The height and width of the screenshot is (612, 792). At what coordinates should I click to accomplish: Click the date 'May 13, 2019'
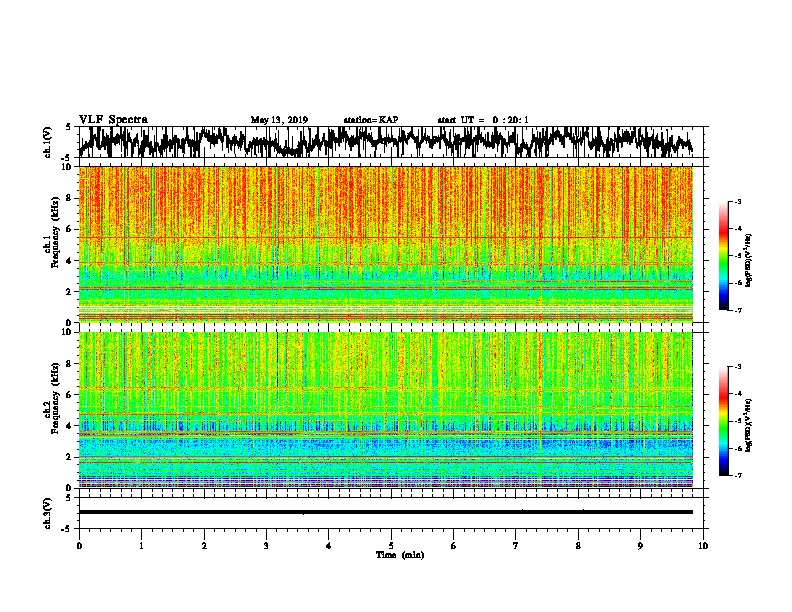279,120
